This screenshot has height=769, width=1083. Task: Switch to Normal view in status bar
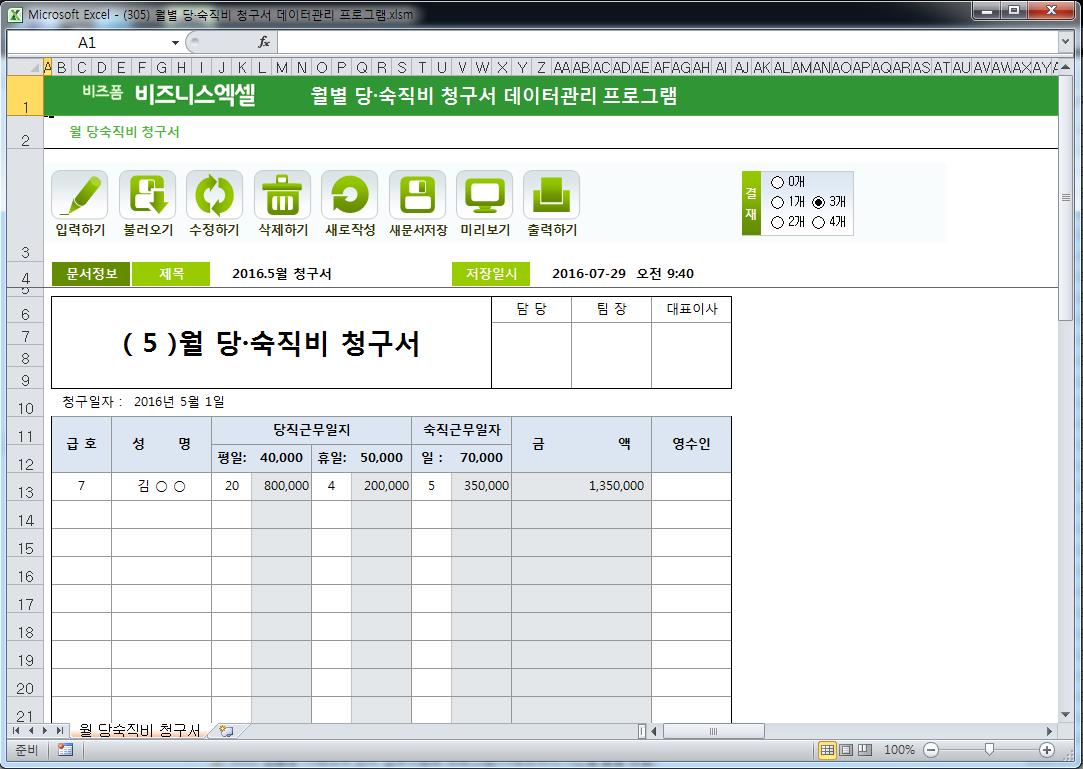(827, 750)
